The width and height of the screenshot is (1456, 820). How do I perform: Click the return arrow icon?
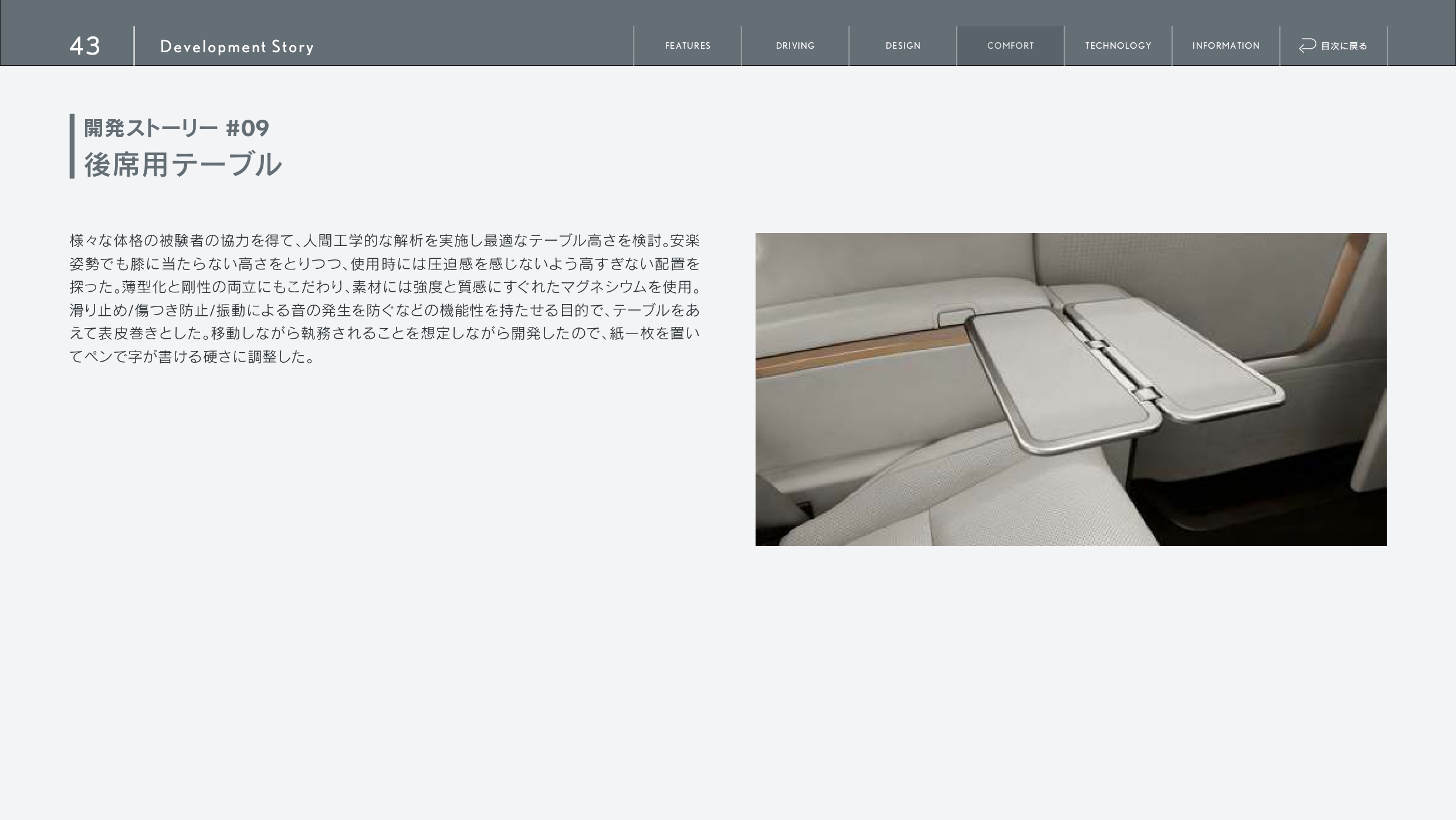point(1308,46)
